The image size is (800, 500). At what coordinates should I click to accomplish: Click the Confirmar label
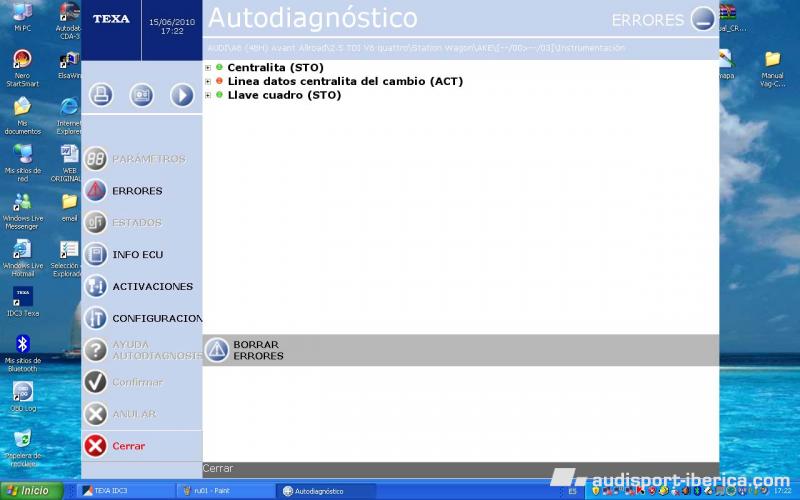[x=137, y=382]
